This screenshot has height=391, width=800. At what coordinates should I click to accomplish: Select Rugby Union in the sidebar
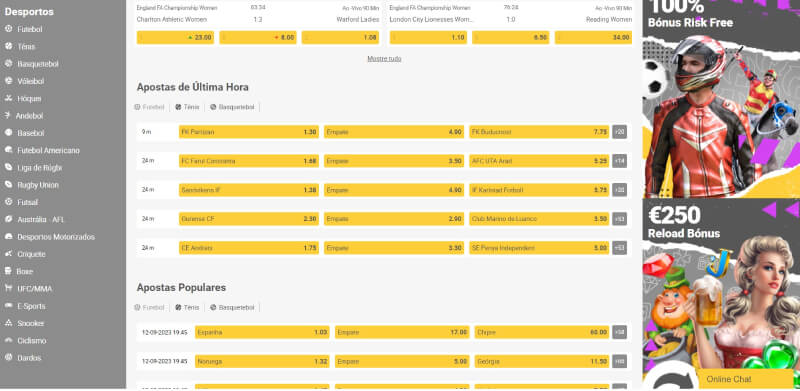pos(38,185)
